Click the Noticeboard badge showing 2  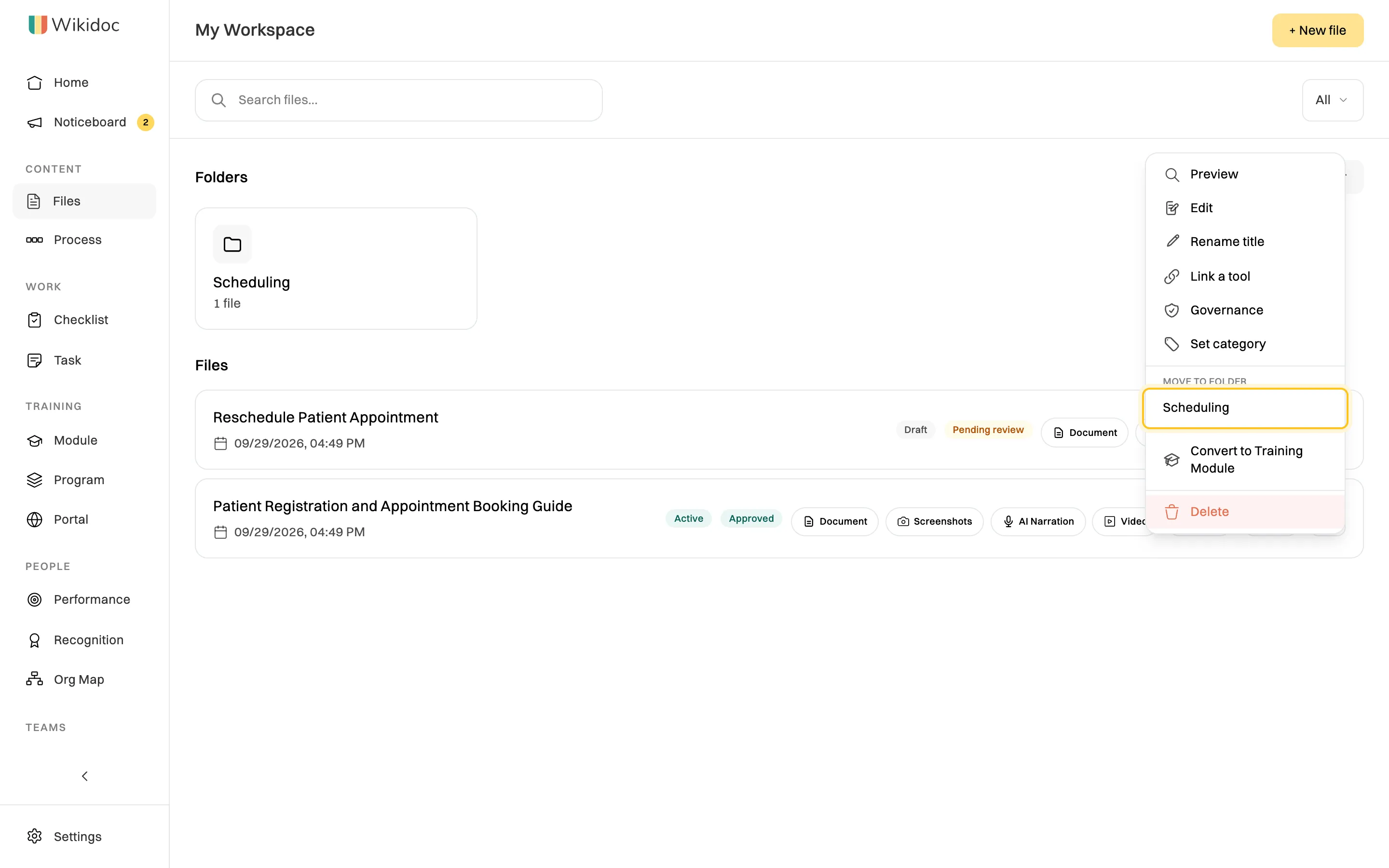tap(146, 122)
